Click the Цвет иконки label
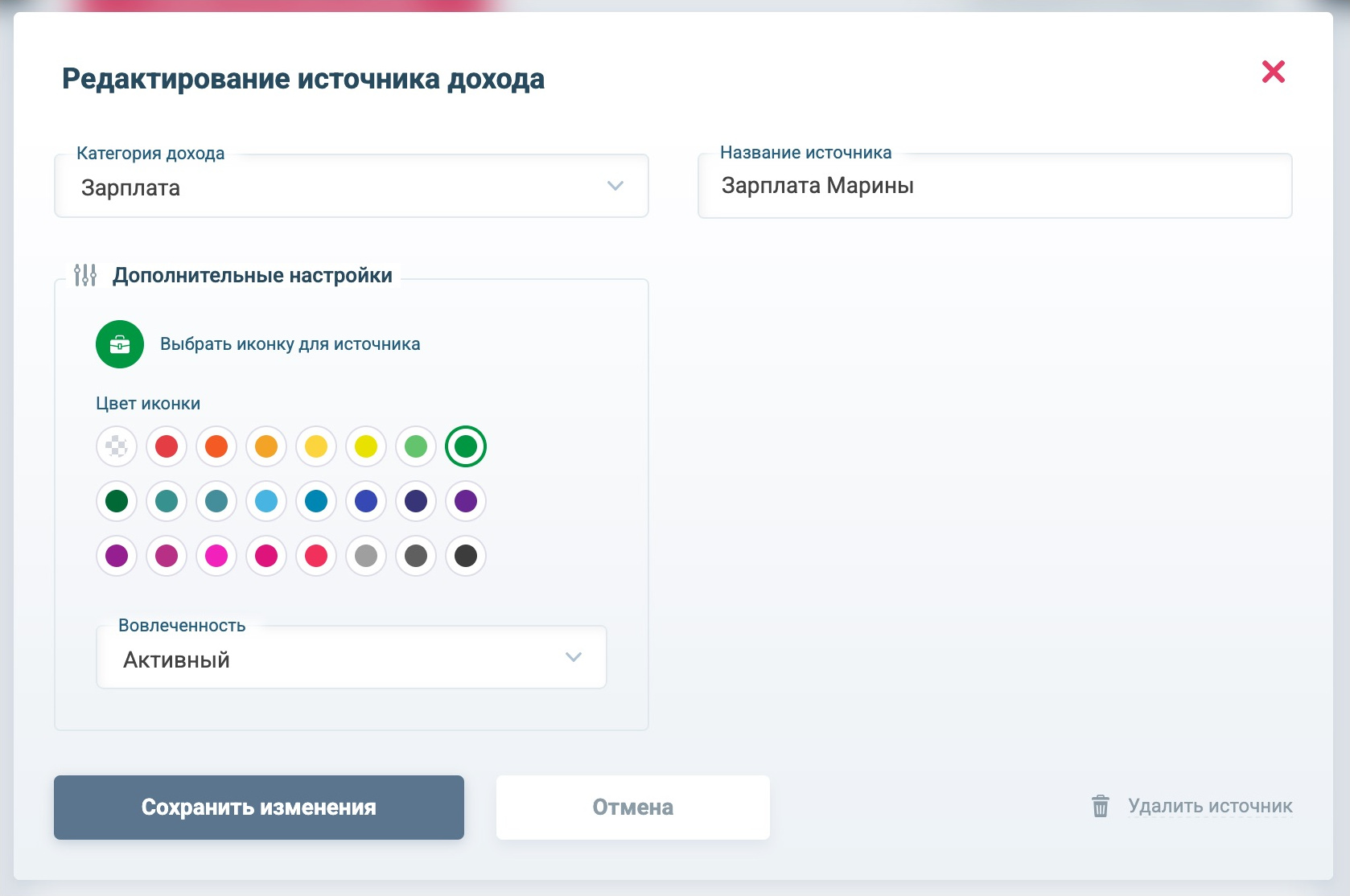This screenshot has width=1350, height=896. (148, 404)
